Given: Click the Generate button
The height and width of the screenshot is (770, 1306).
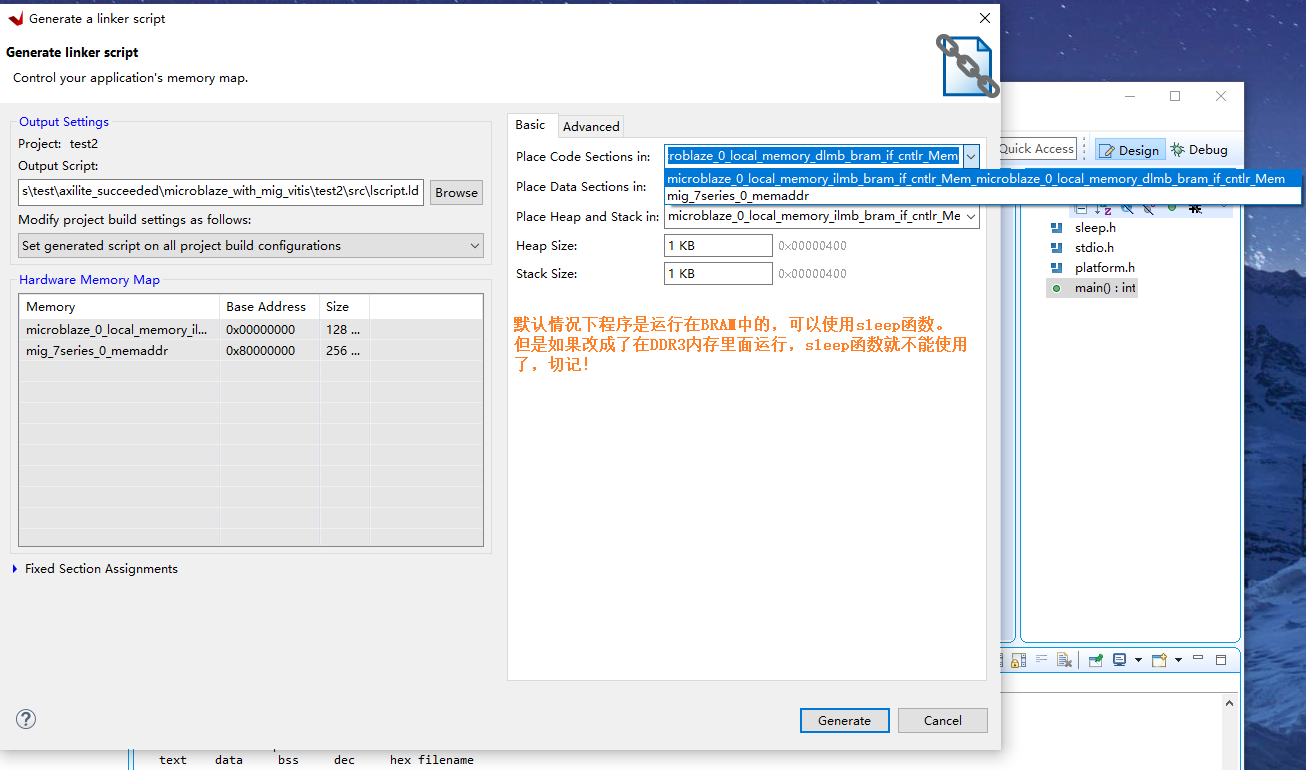Looking at the screenshot, I should click(843, 720).
